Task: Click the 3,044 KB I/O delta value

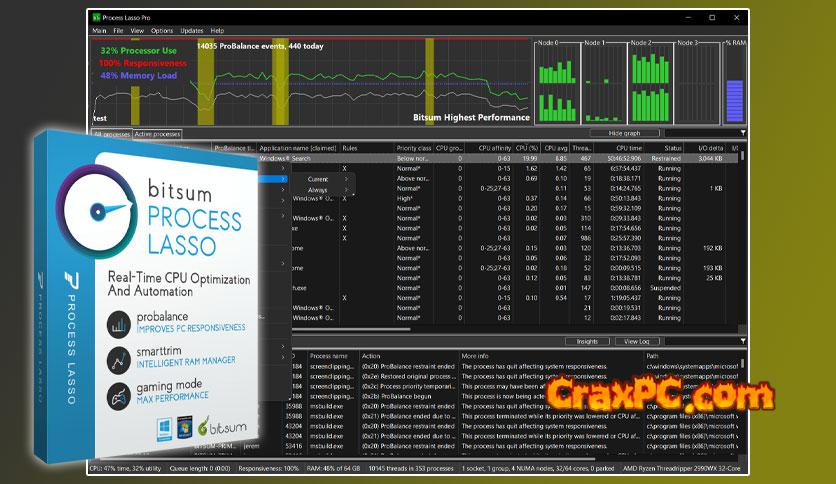Action: [710, 158]
